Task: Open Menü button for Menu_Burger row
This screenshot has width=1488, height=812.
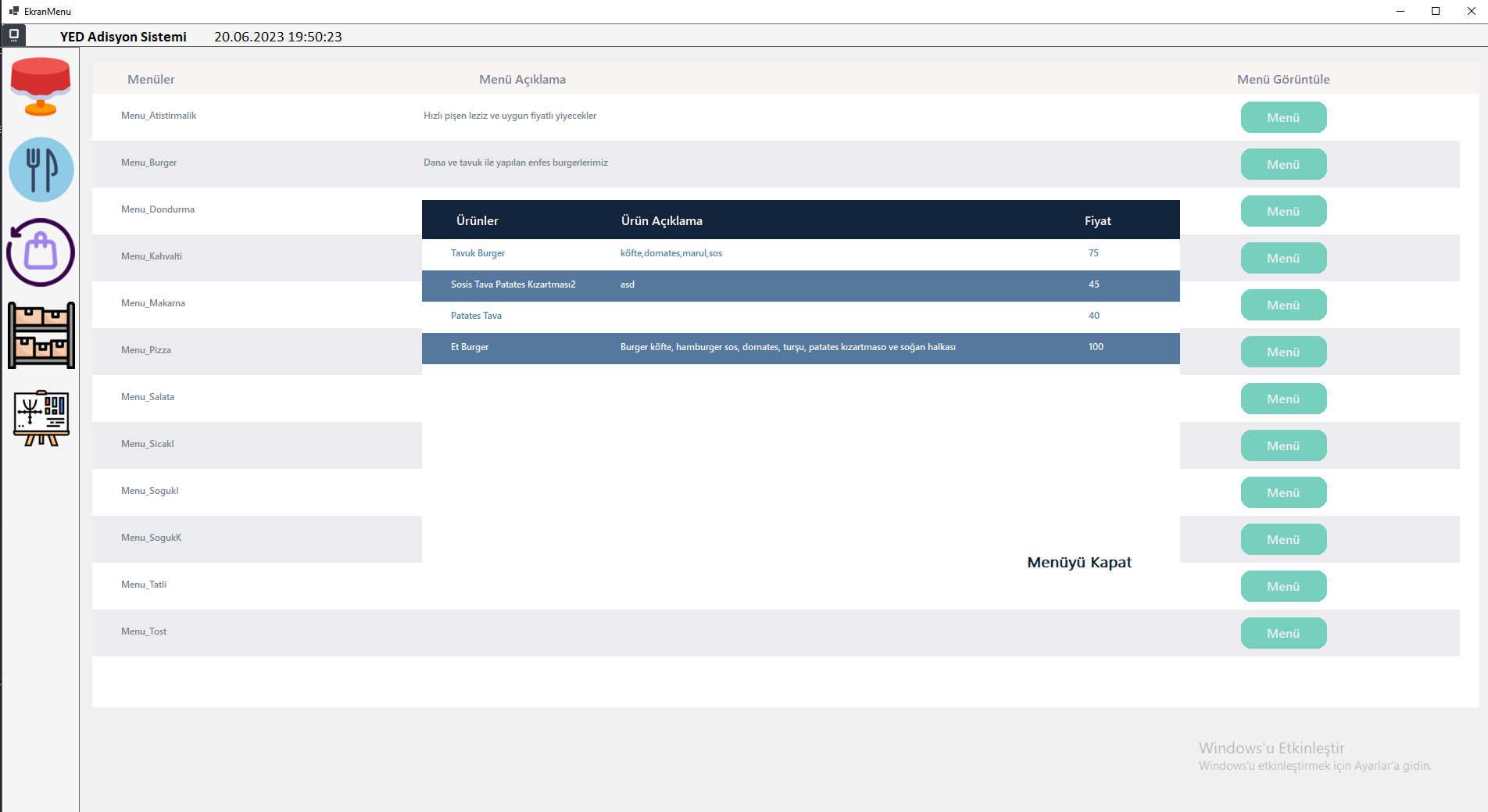Action: (x=1283, y=164)
